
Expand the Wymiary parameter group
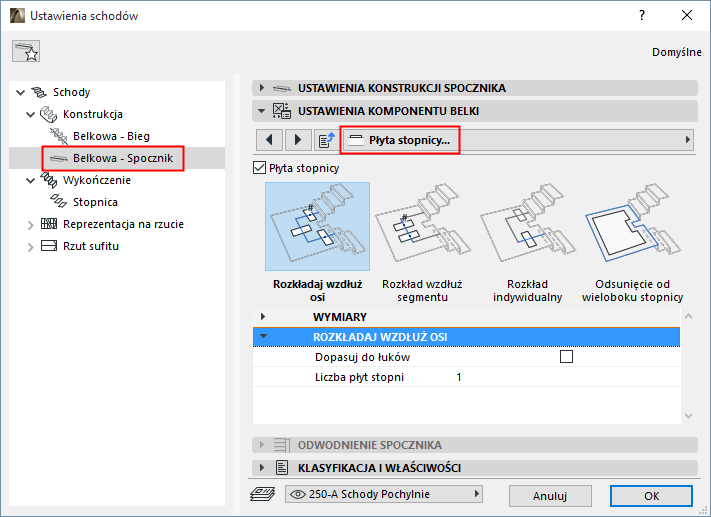(x=263, y=317)
